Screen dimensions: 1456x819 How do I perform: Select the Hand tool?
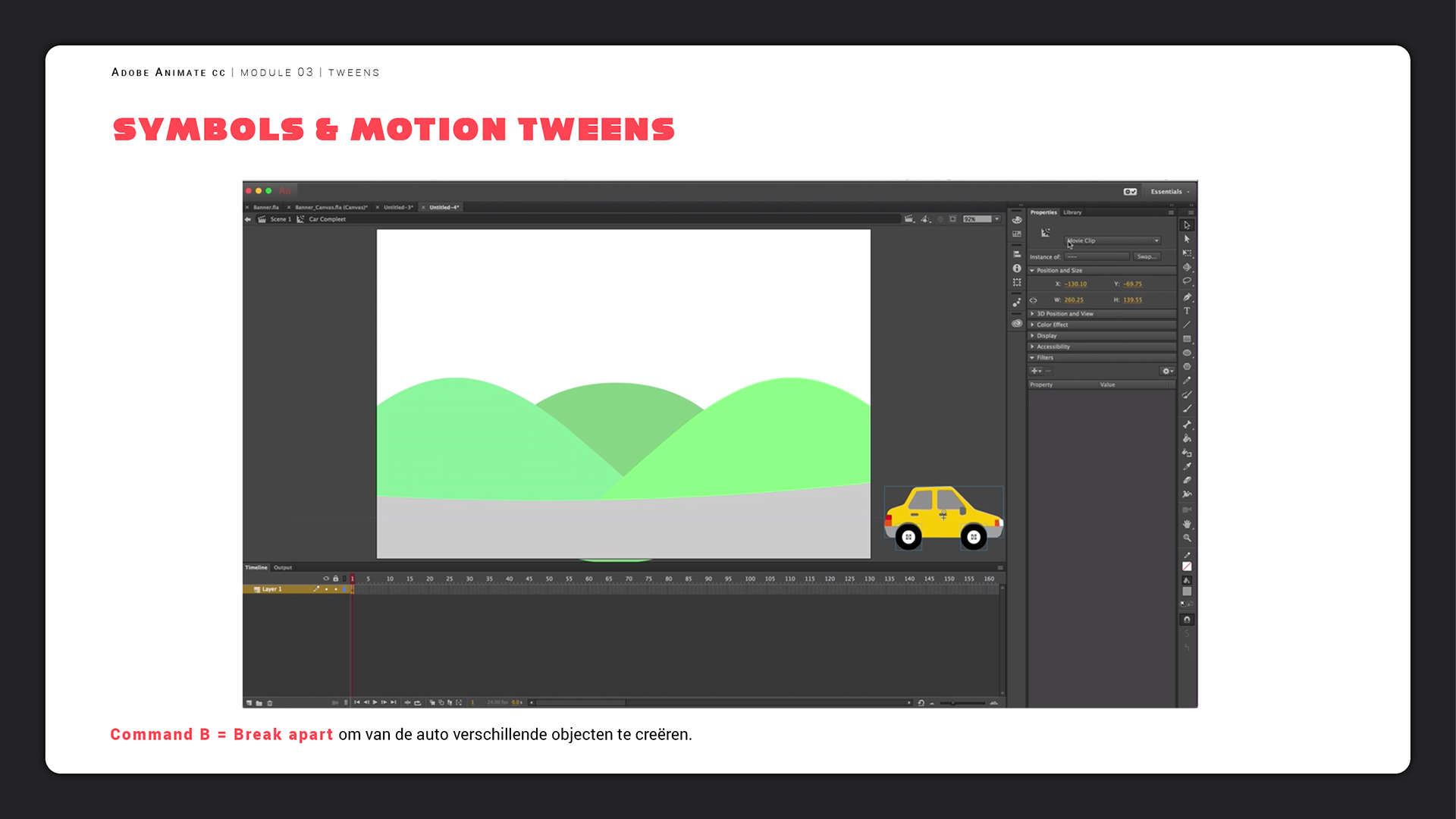coord(1187,524)
